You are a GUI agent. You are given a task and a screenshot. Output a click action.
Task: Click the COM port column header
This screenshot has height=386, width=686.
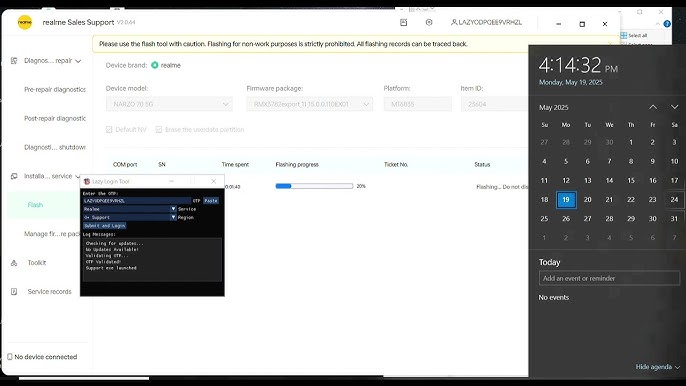click(x=125, y=165)
